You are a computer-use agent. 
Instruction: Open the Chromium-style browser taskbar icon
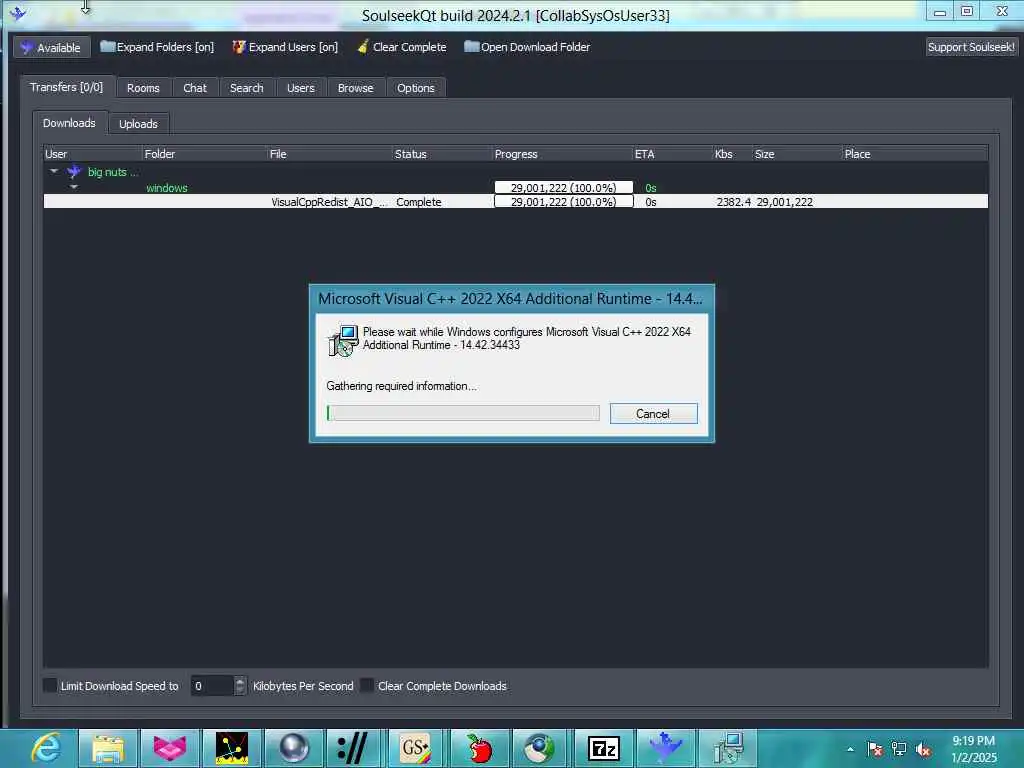tap(541, 748)
